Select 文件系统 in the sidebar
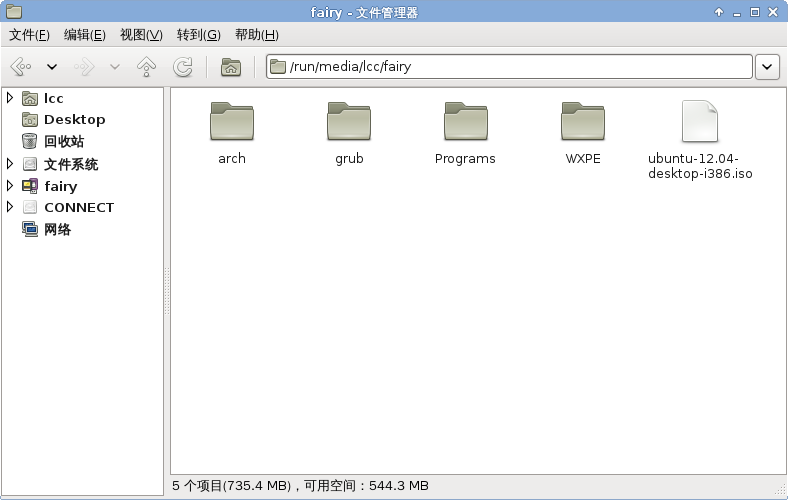Viewport: 788px width, 500px height. [71, 164]
